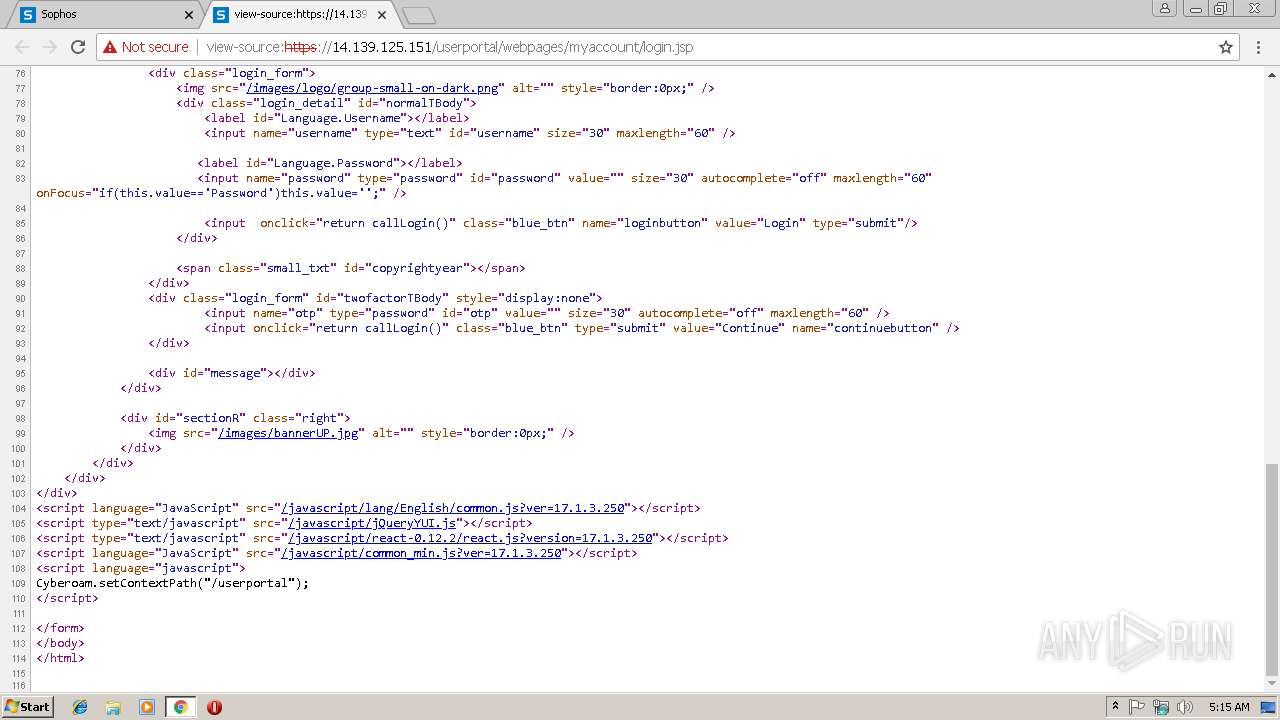Open the react.js script link
Screen dimensions: 1280x720
point(470,538)
